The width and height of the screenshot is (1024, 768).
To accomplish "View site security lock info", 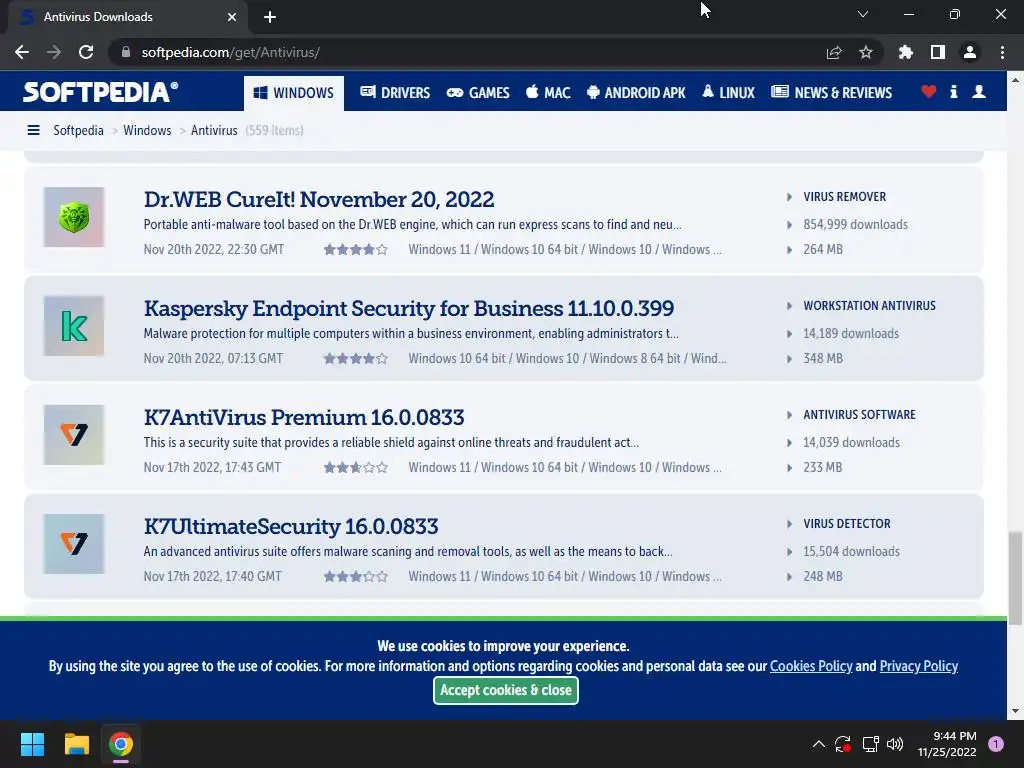I will pyautogui.click(x=126, y=52).
